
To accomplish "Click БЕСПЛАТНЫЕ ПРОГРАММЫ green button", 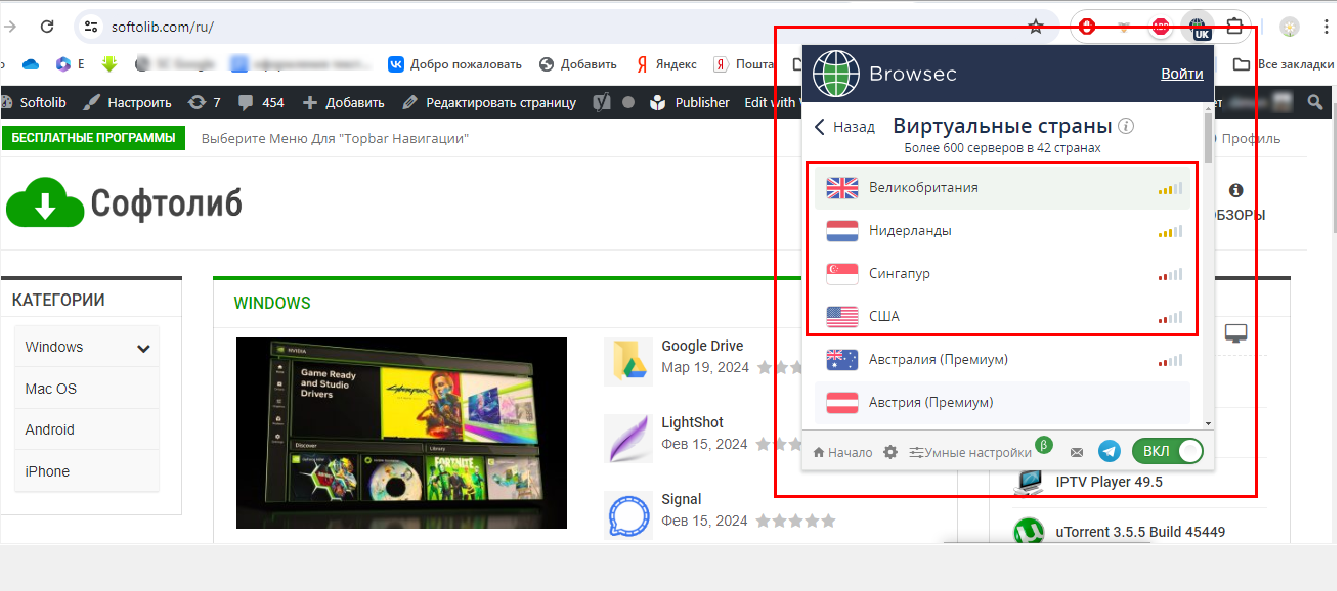I will coord(94,138).
